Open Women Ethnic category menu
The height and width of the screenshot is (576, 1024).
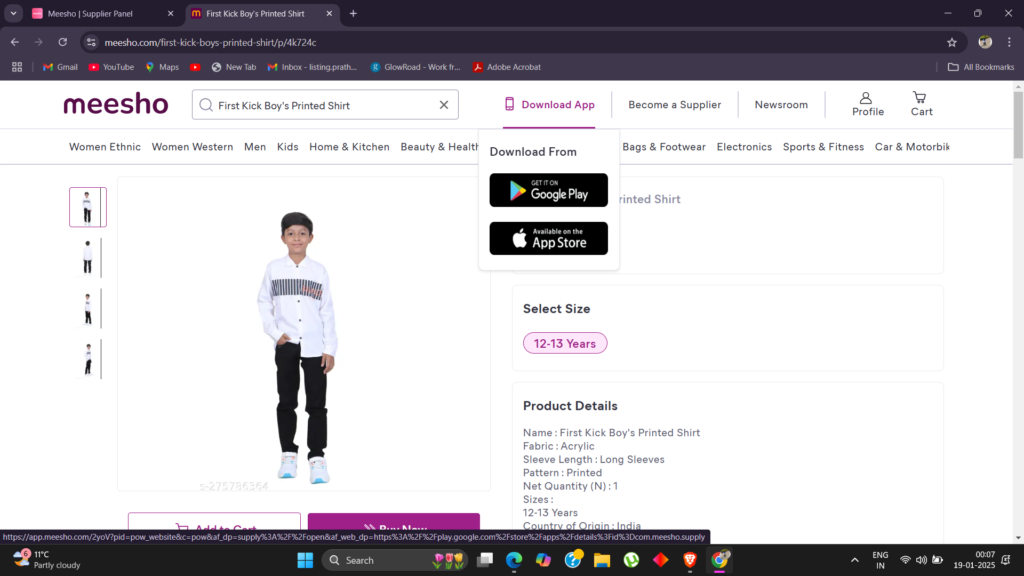(104, 147)
